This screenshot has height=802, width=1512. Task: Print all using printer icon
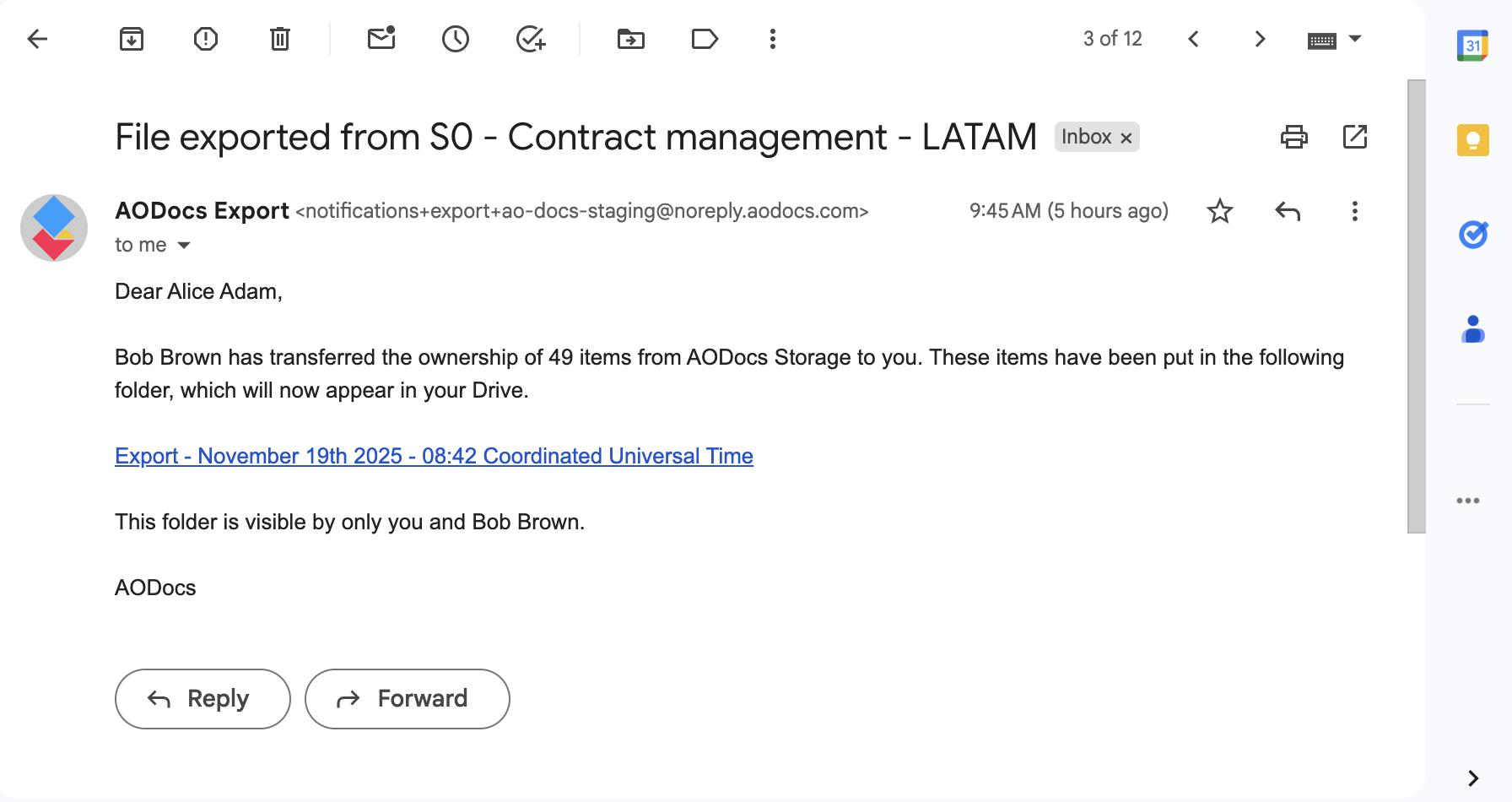point(1294,137)
